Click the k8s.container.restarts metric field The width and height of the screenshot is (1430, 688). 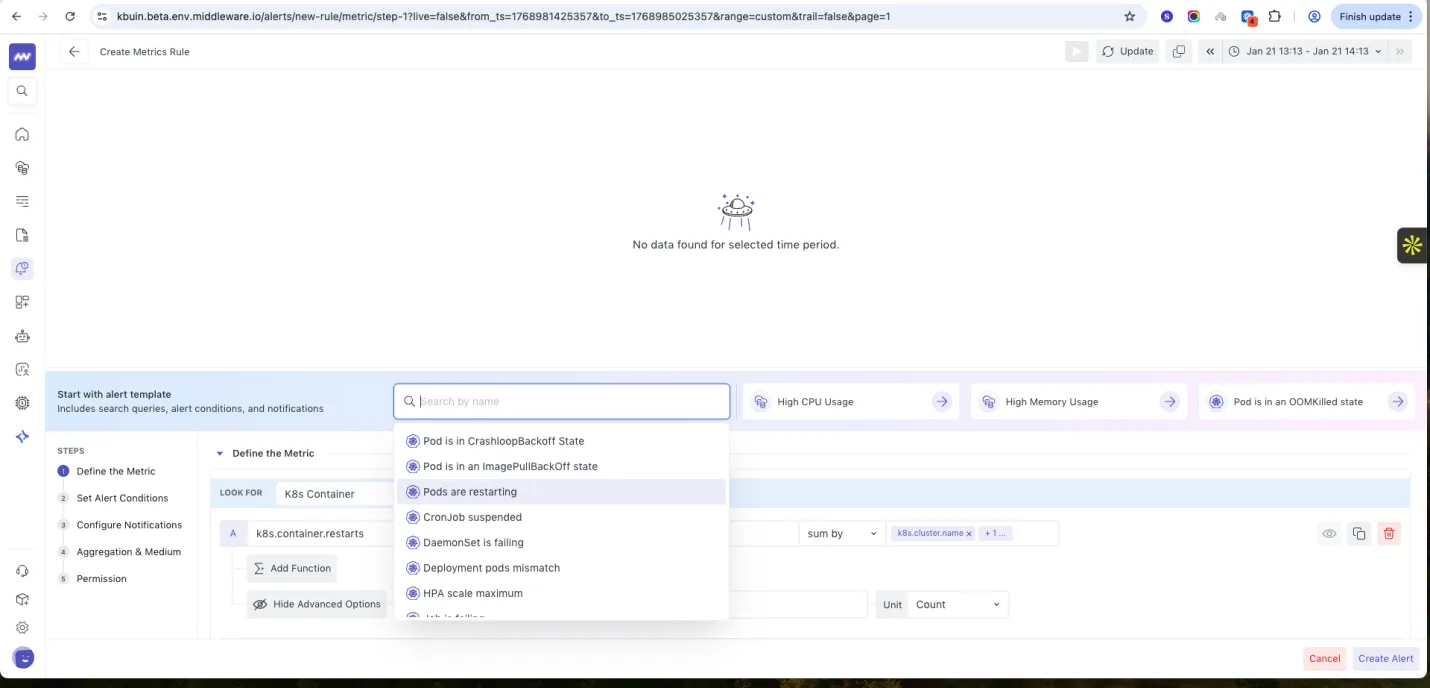320,533
